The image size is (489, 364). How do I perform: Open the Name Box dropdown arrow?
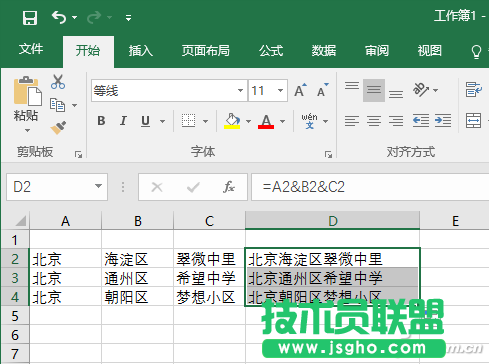tap(98, 186)
